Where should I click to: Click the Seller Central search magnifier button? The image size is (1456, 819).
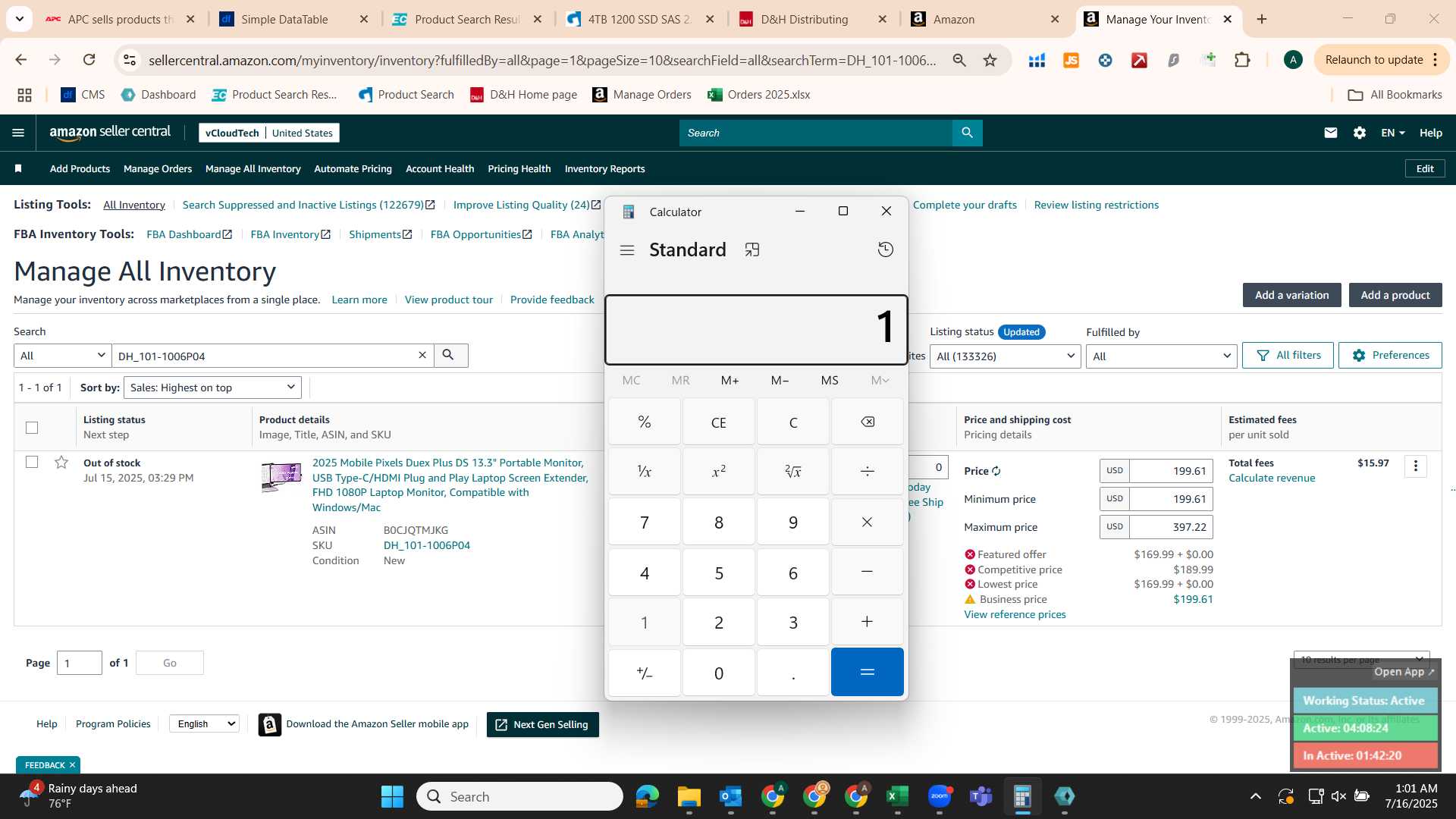(967, 133)
